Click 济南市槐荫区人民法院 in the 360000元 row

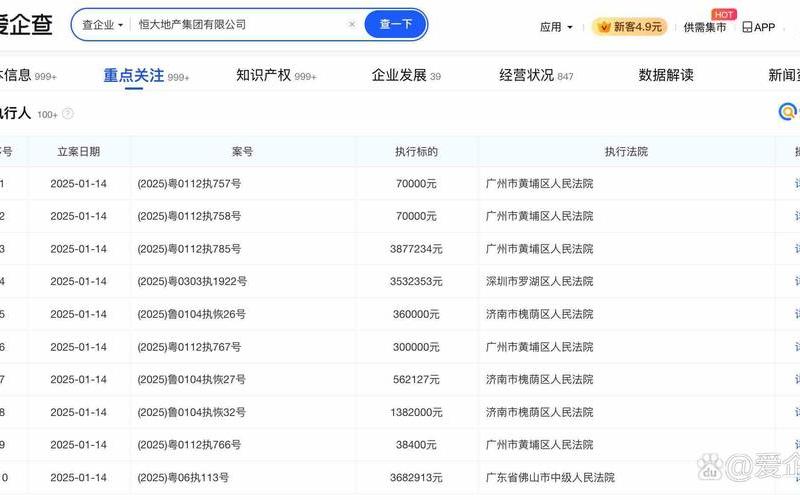pos(540,314)
